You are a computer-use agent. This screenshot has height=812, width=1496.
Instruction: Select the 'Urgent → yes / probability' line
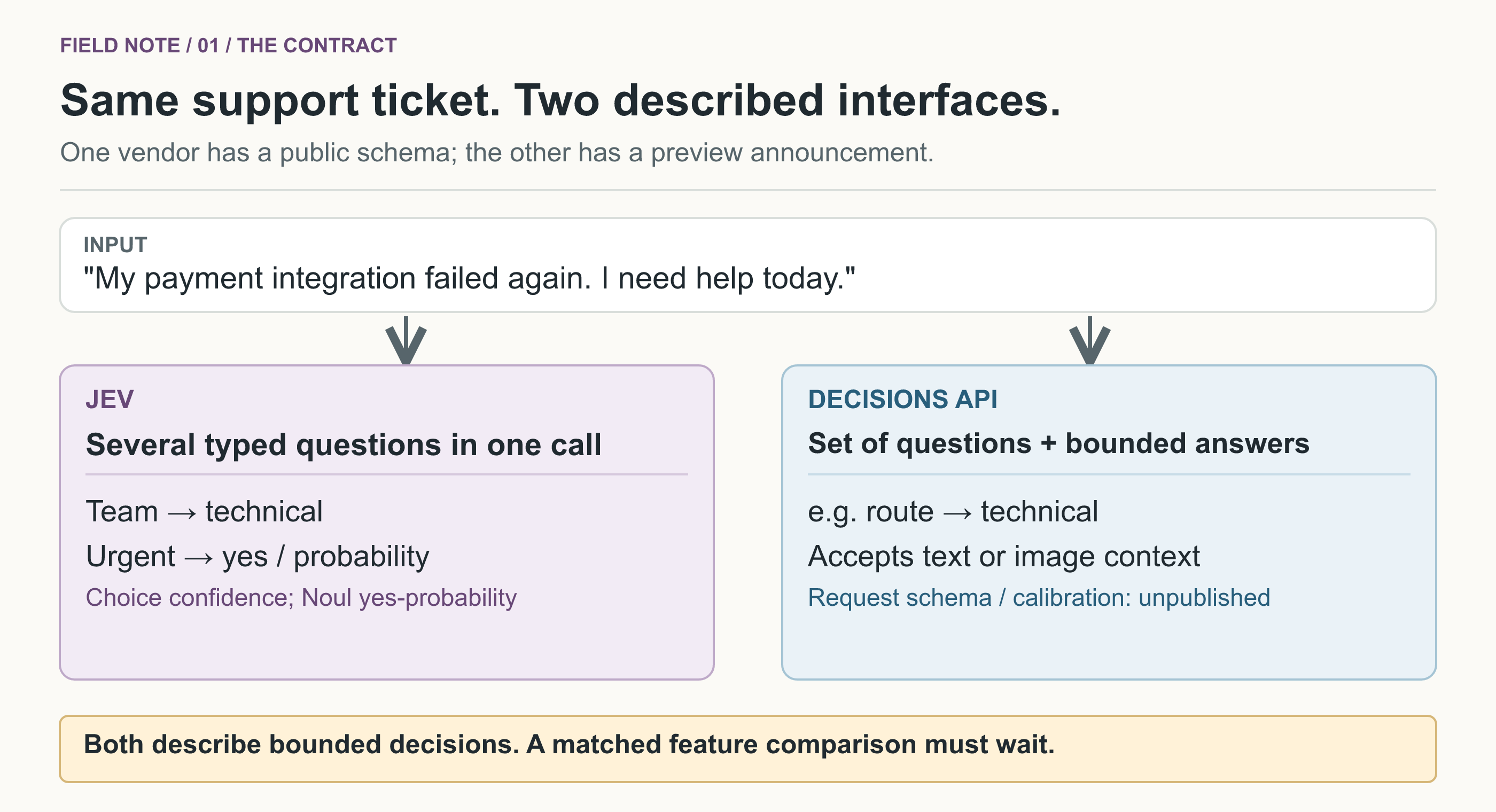(258, 557)
